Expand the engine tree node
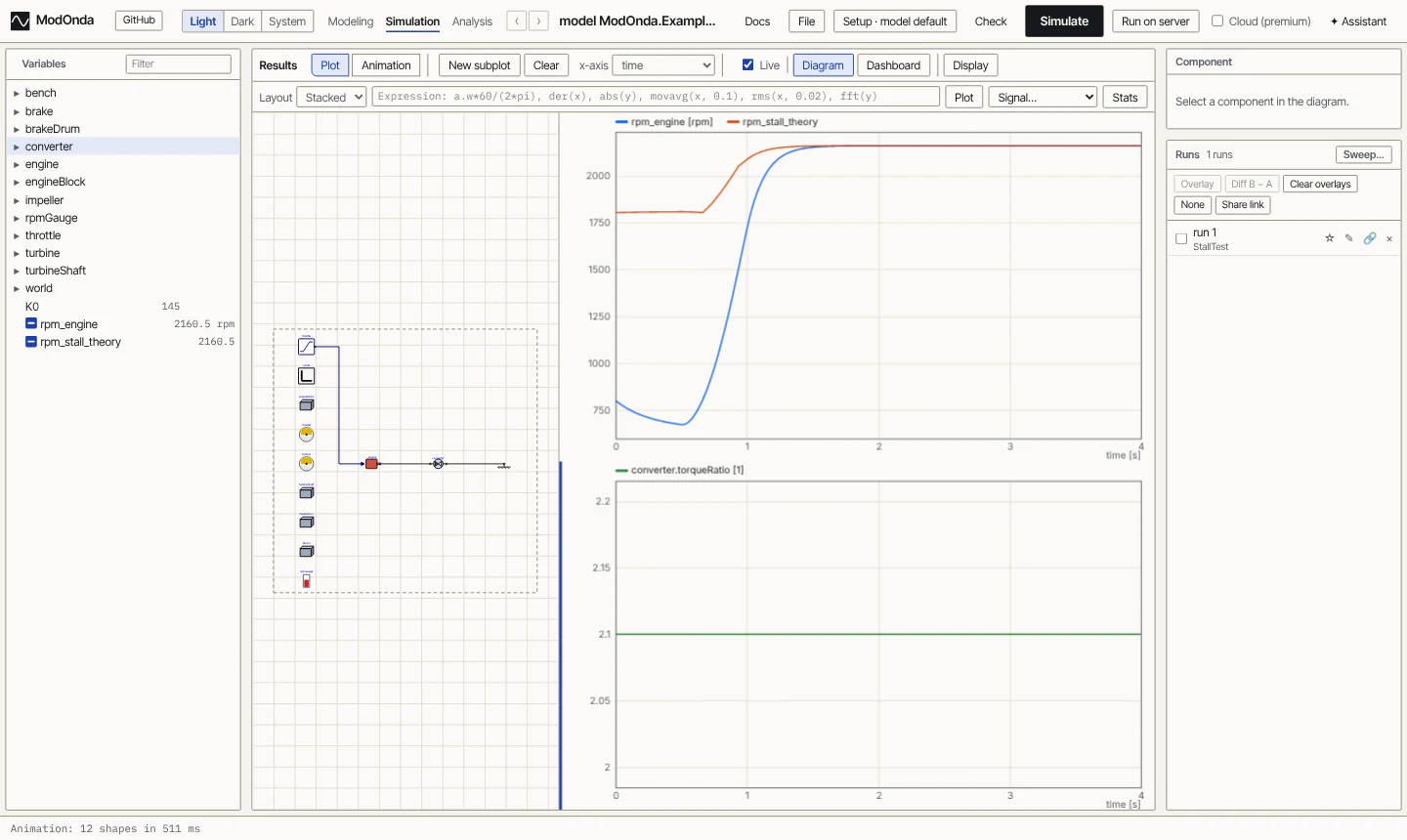The height and width of the screenshot is (840, 1407). 17,165
